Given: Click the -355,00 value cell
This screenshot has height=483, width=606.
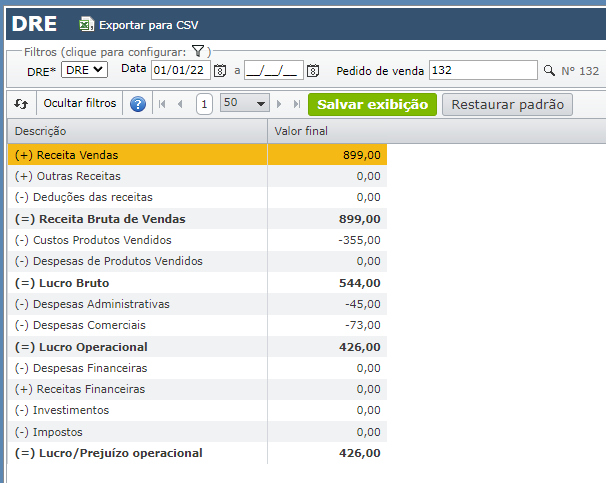Looking at the screenshot, I should point(327,240).
